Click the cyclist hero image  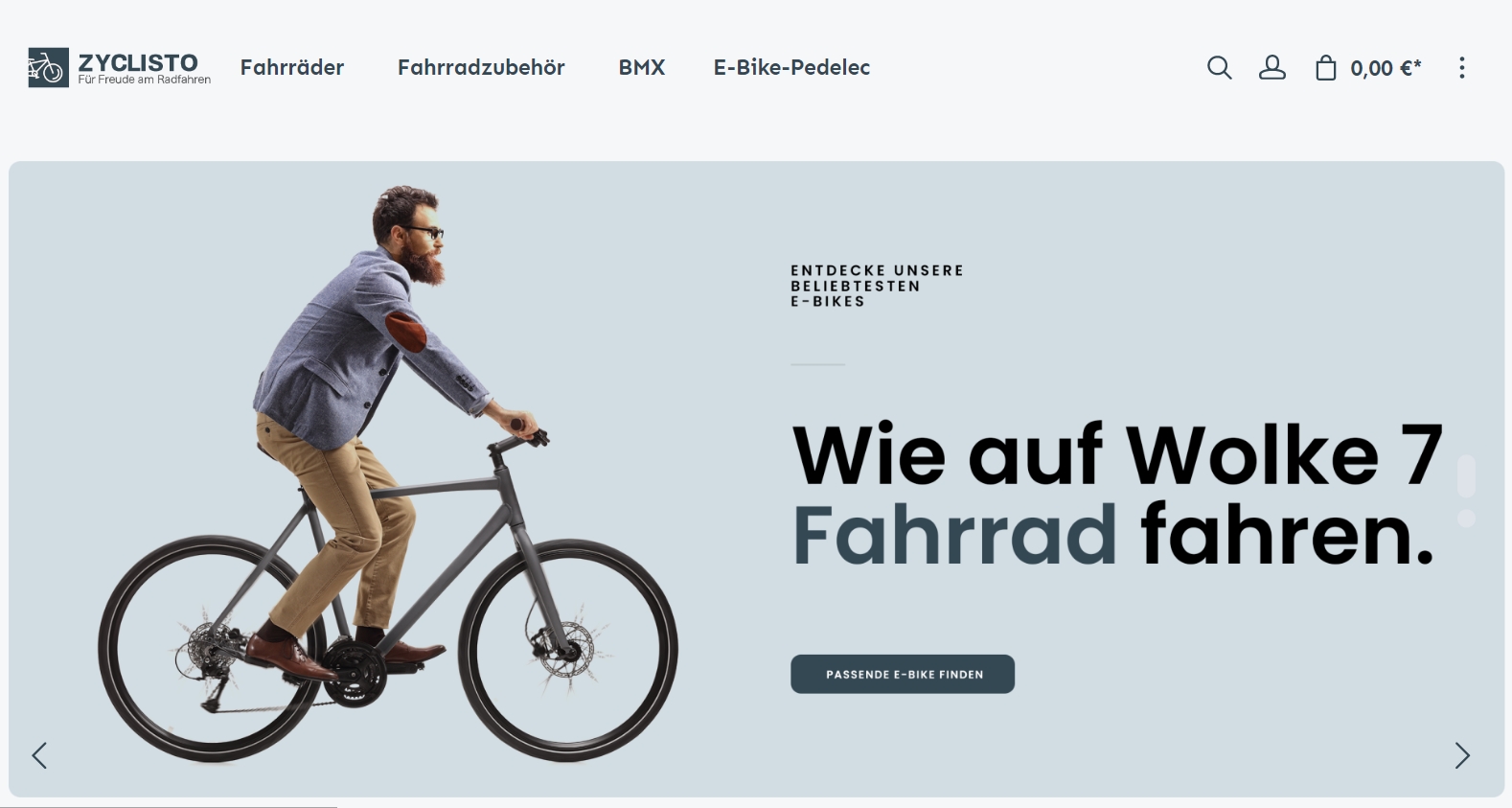coord(388,474)
